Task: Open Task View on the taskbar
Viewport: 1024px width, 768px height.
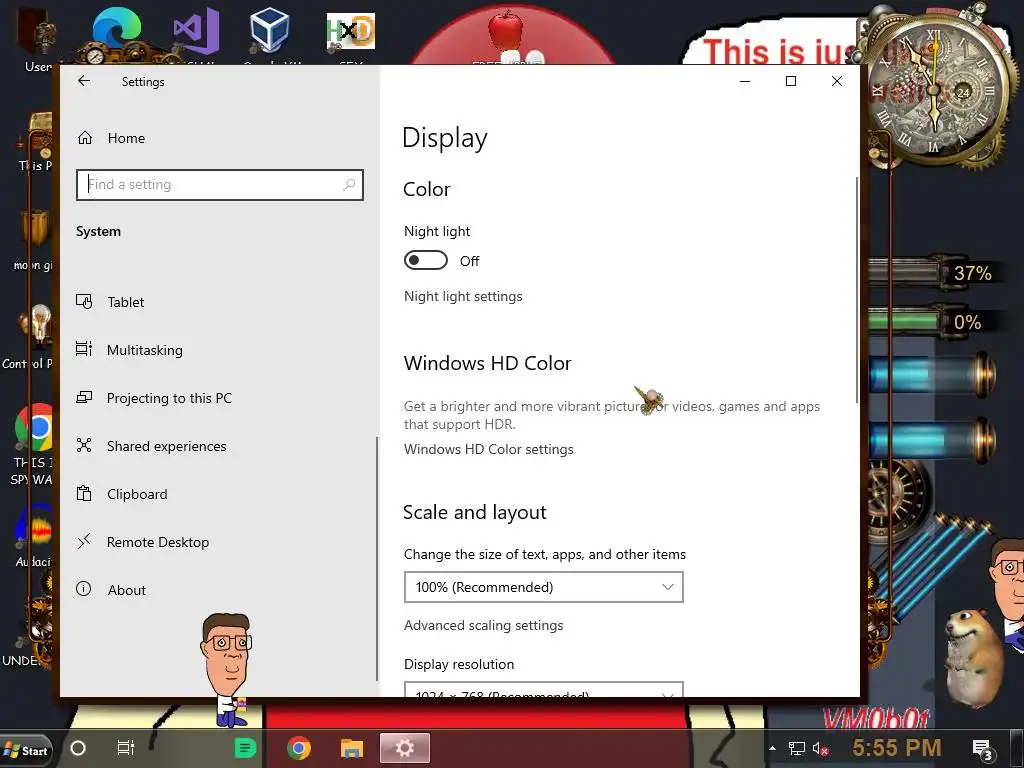Action: 125,748
